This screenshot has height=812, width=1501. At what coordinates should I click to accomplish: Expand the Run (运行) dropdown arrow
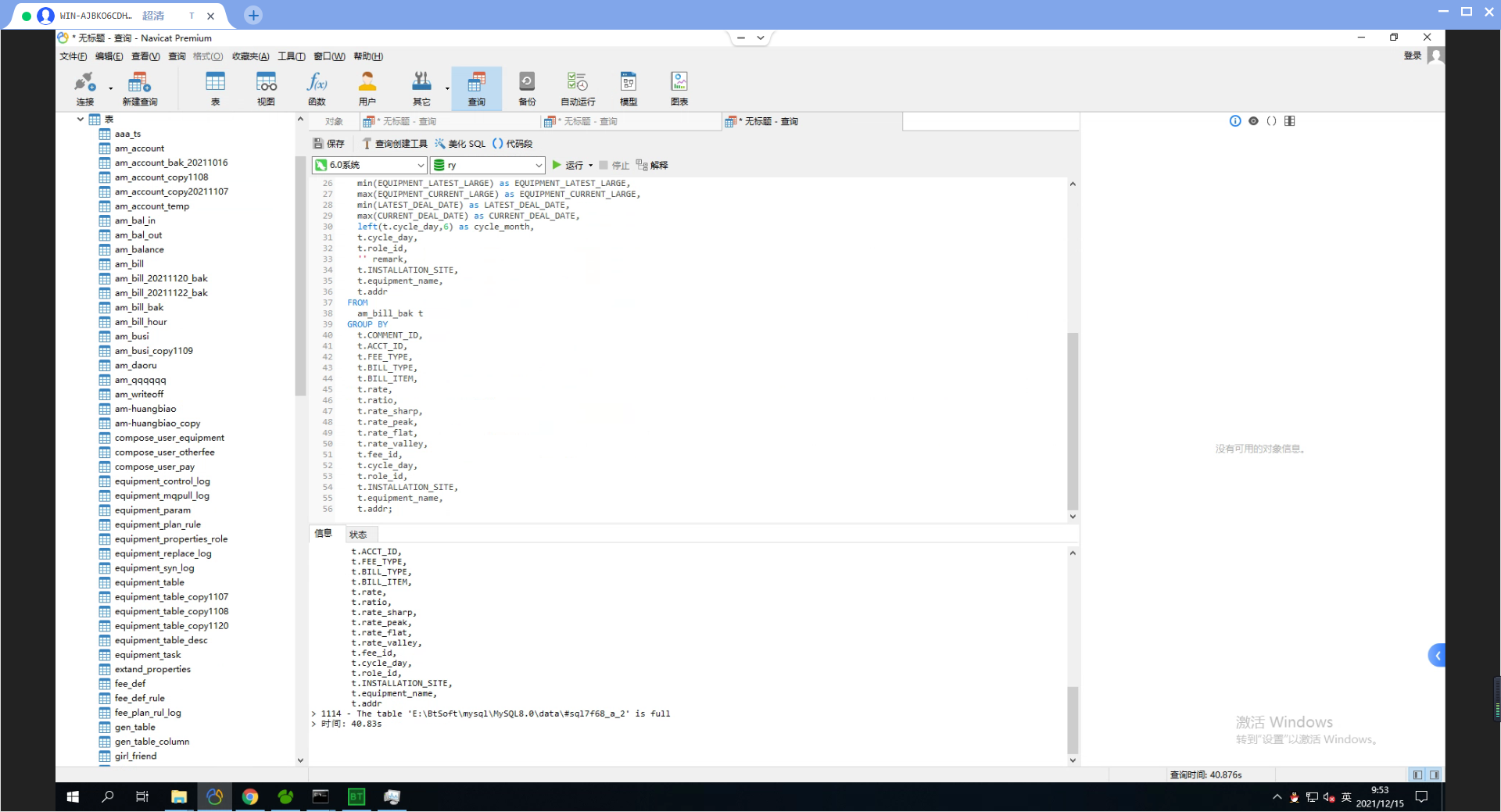pos(590,166)
